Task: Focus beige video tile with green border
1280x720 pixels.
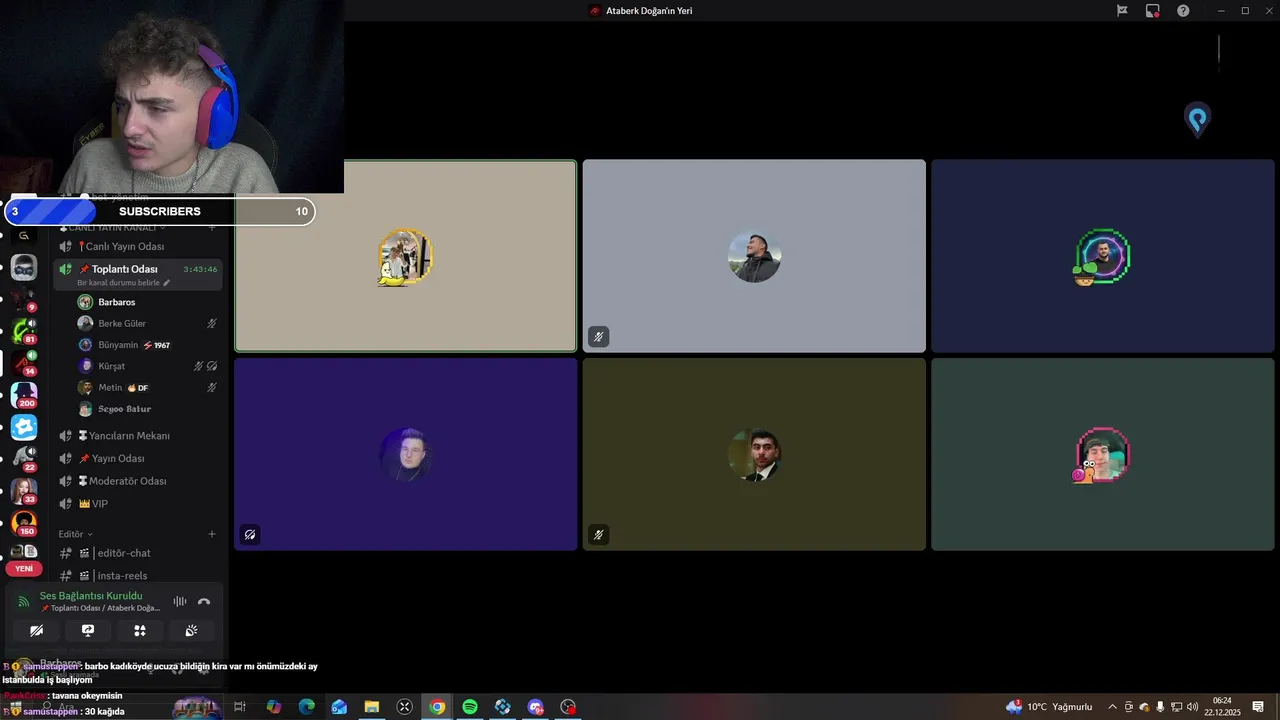Action: click(406, 256)
